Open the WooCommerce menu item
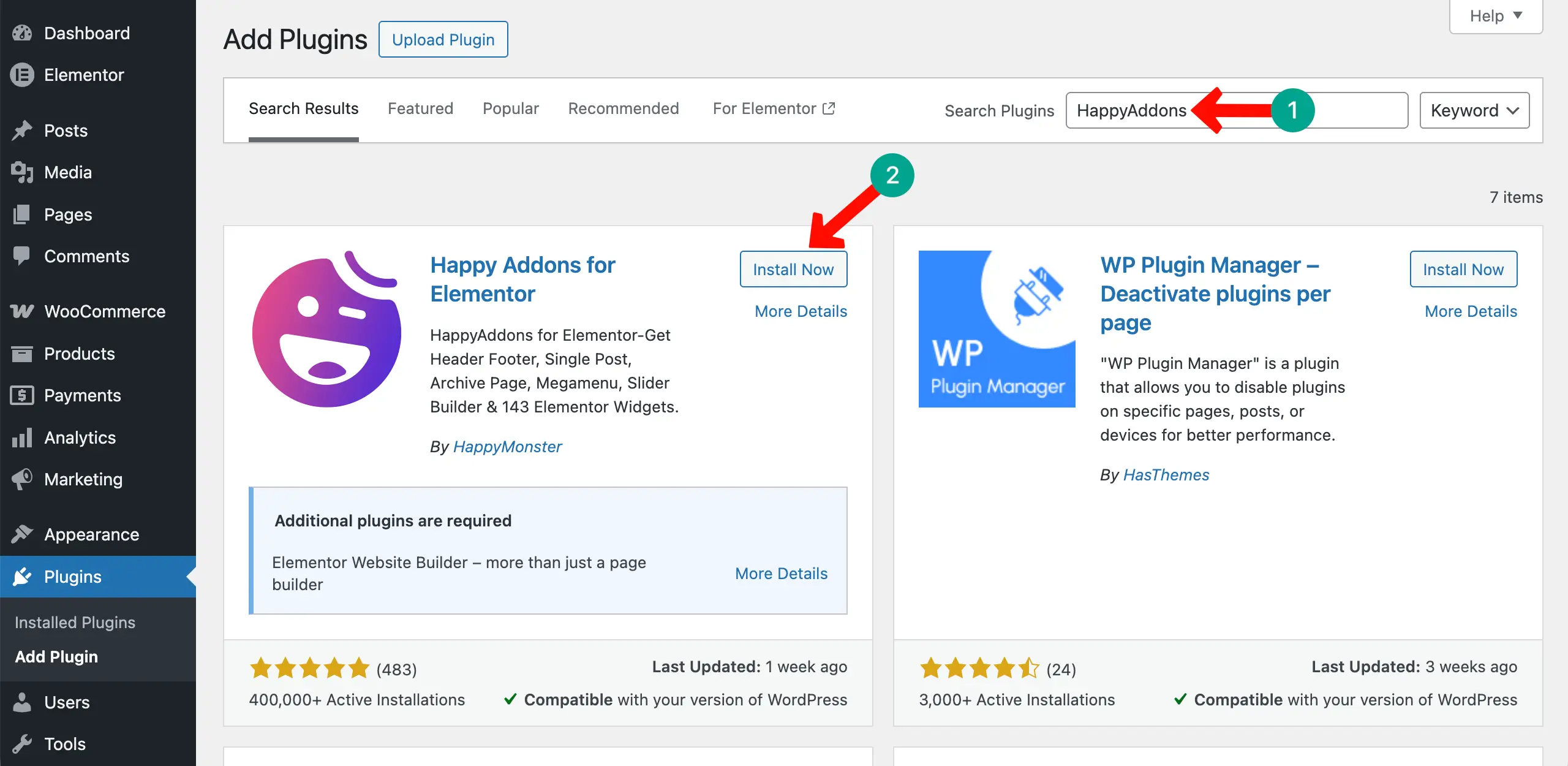The image size is (1568, 766). click(98, 311)
